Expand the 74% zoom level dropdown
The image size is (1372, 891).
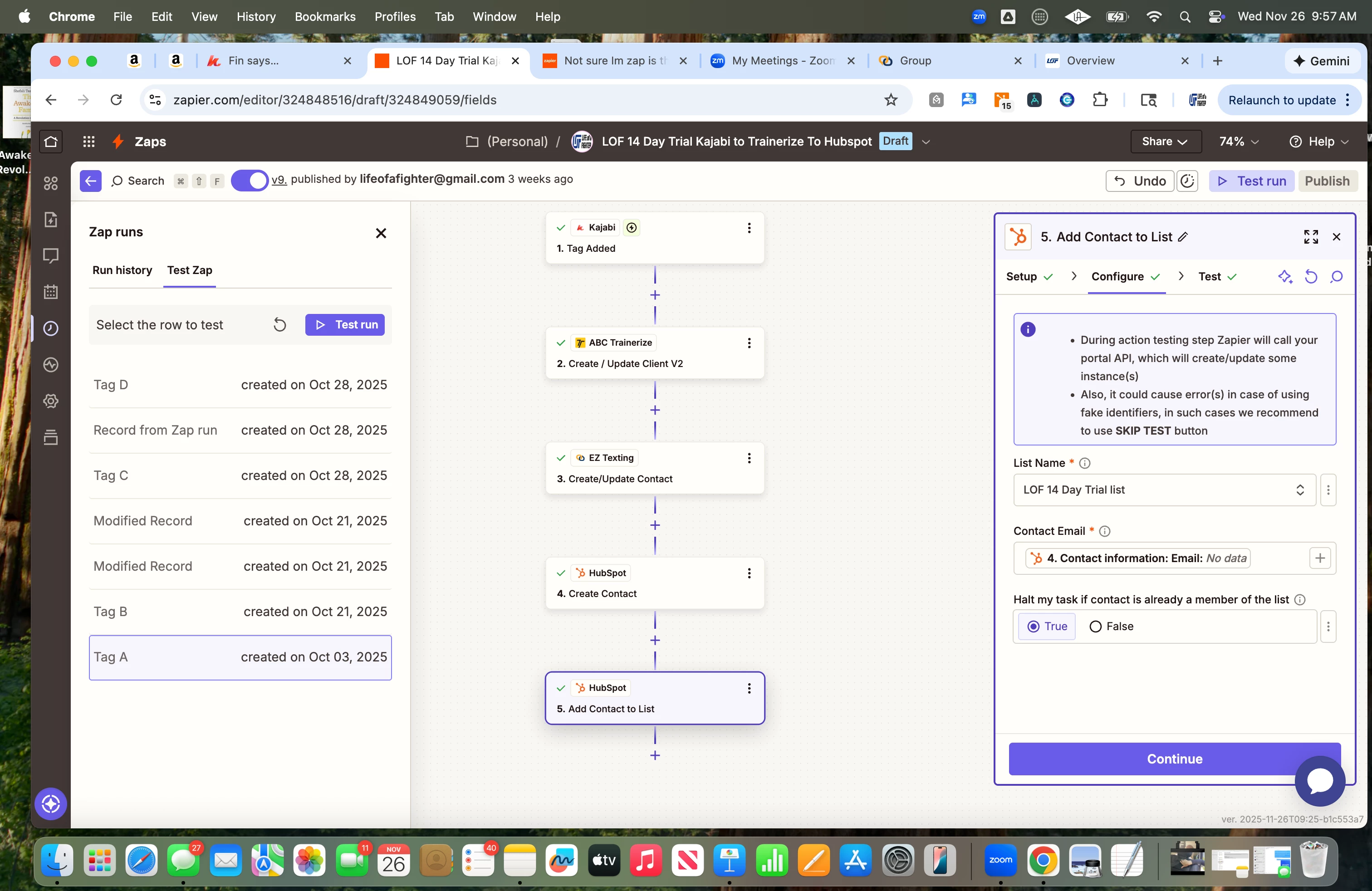click(x=1238, y=142)
